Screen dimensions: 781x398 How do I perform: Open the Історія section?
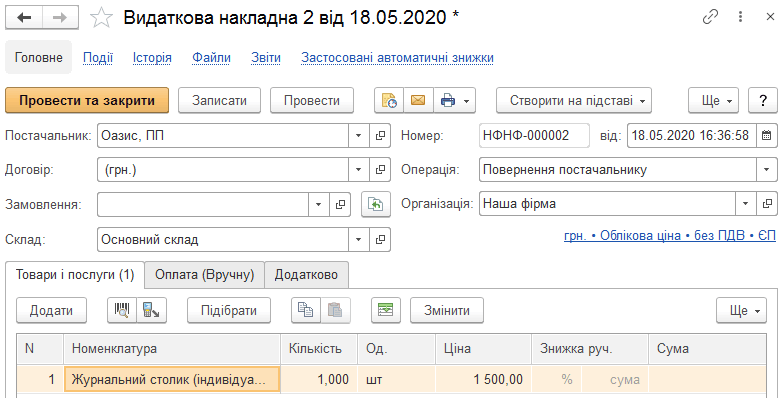(x=152, y=58)
